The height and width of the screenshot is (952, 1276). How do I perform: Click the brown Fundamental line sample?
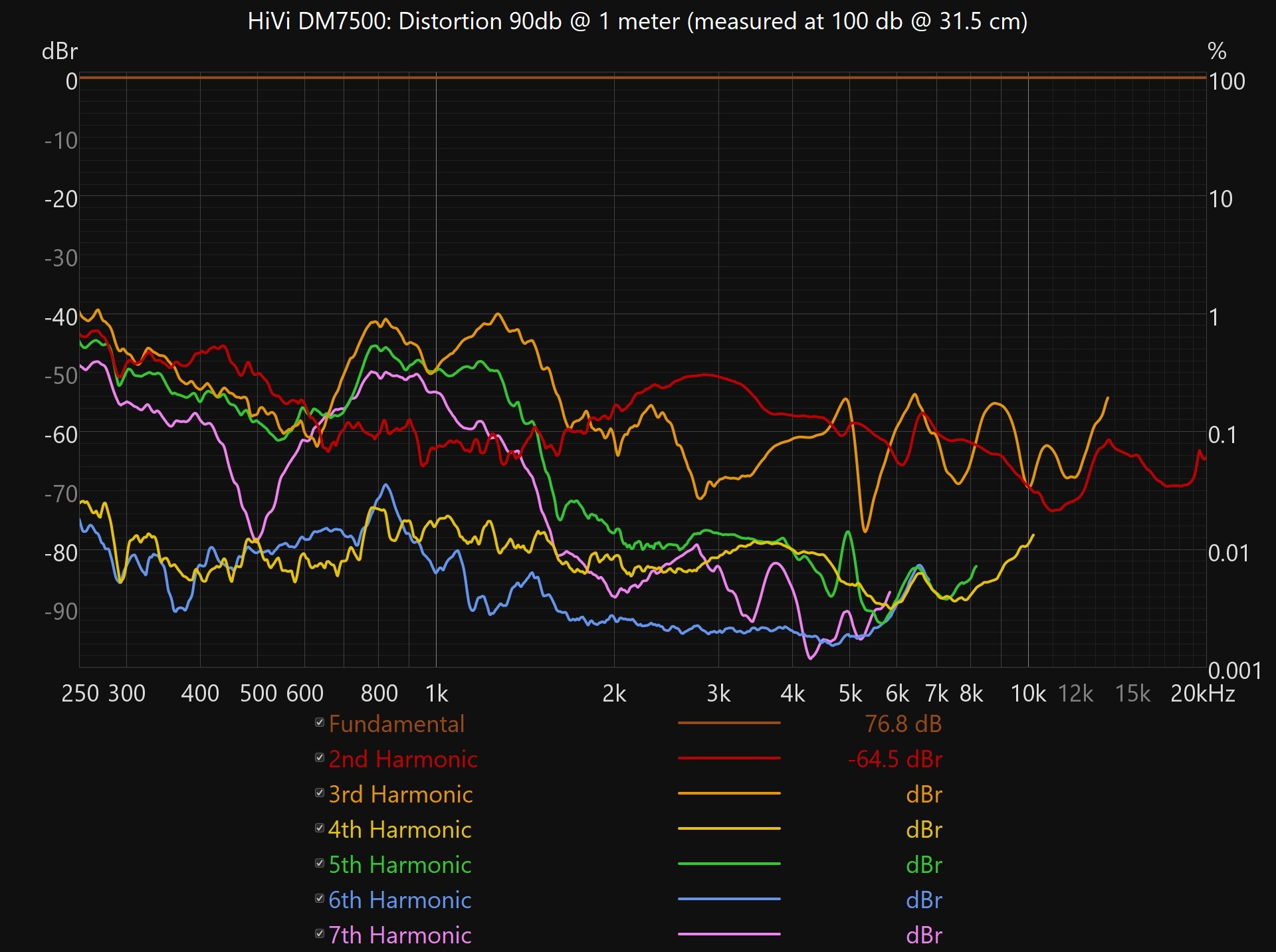[x=729, y=723]
